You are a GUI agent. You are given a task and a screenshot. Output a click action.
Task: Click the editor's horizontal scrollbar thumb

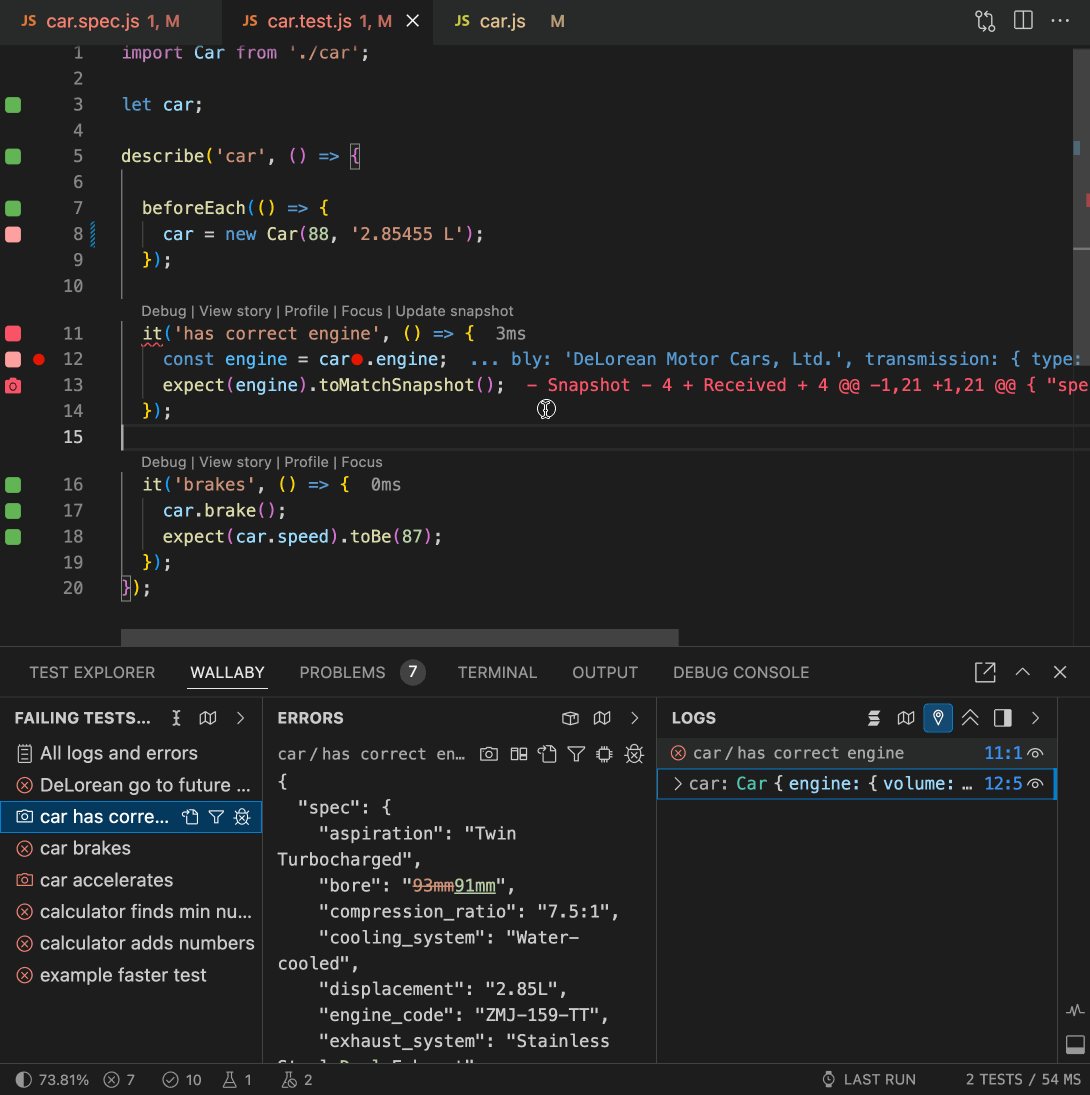coord(399,636)
